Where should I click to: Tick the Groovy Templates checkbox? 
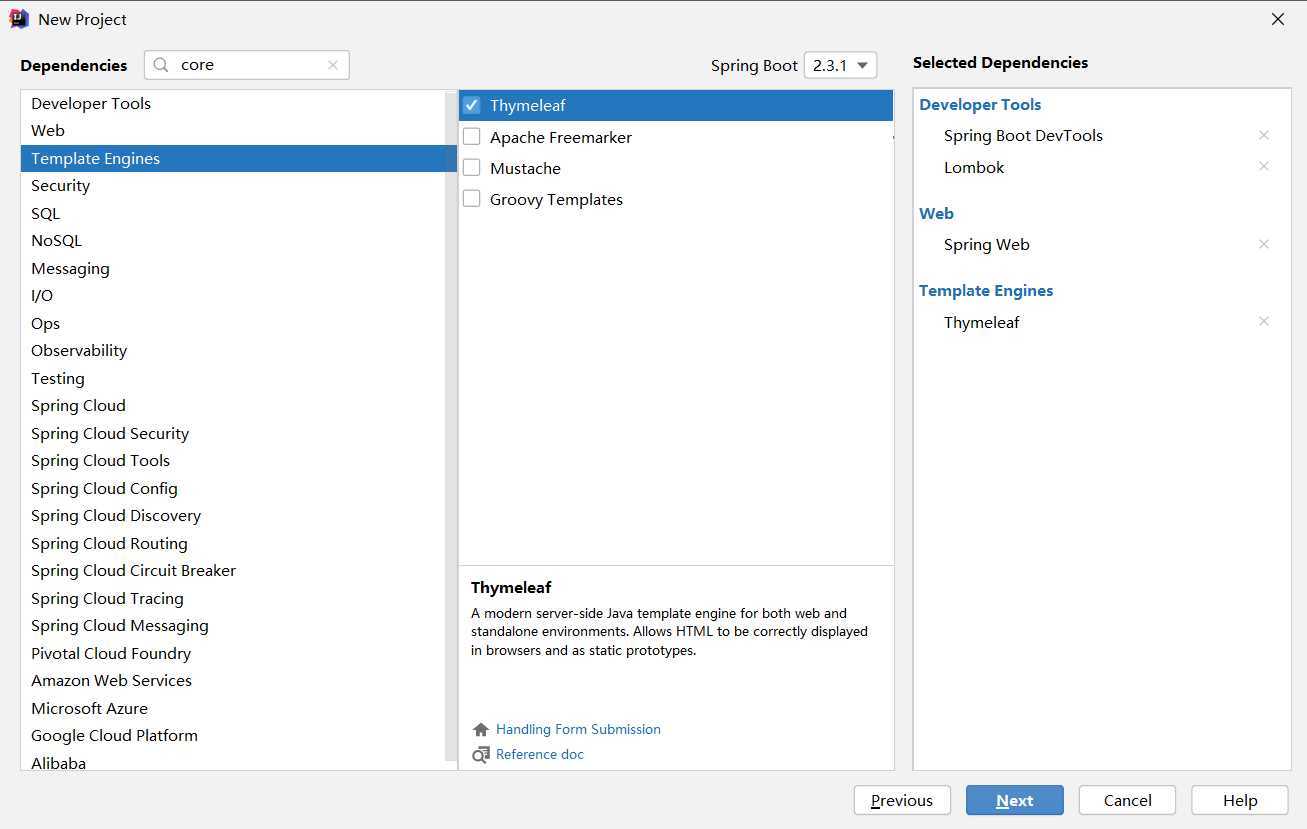pos(472,199)
